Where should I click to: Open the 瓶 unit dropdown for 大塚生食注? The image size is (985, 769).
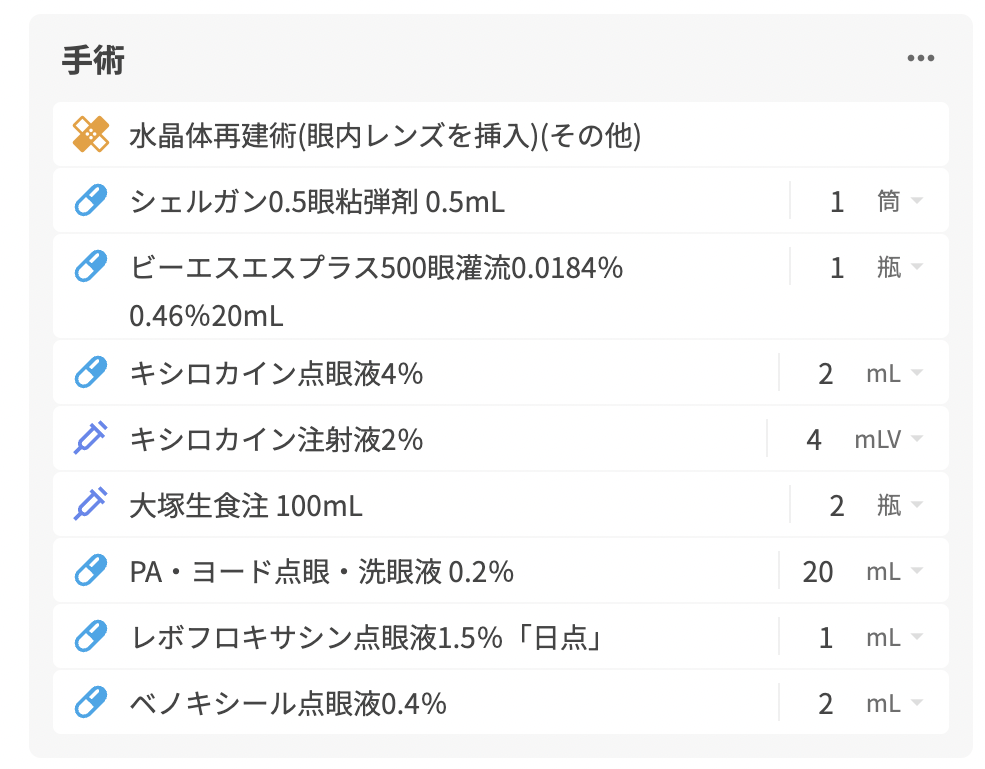(899, 506)
